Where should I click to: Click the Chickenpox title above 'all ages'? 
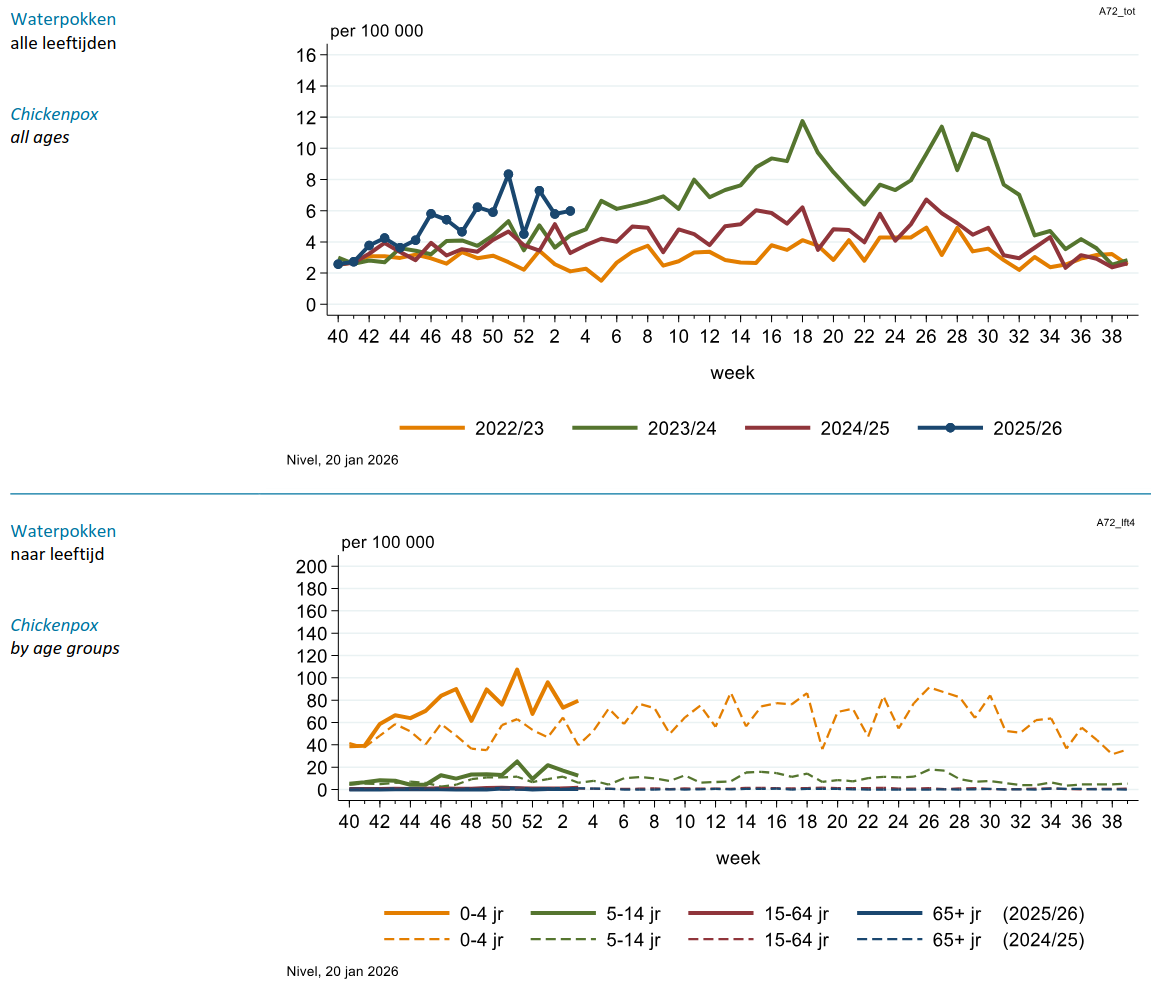pyautogui.click(x=55, y=114)
